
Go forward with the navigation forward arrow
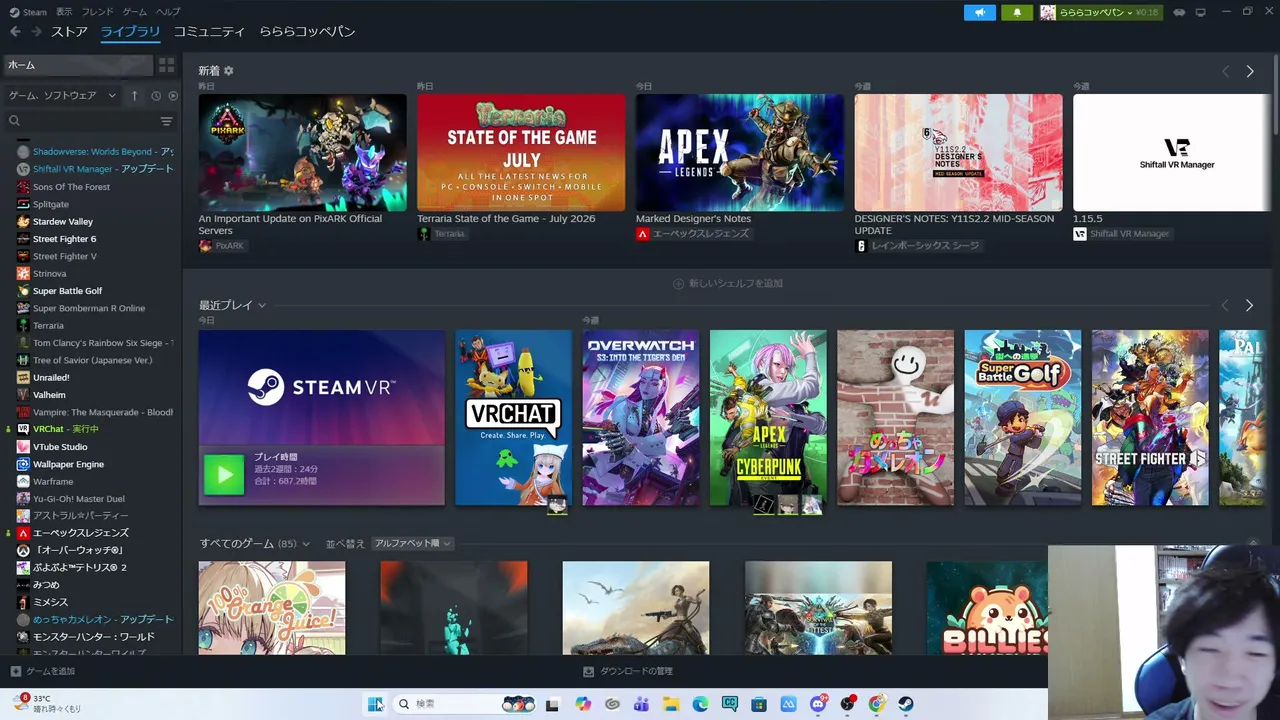[37, 32]
